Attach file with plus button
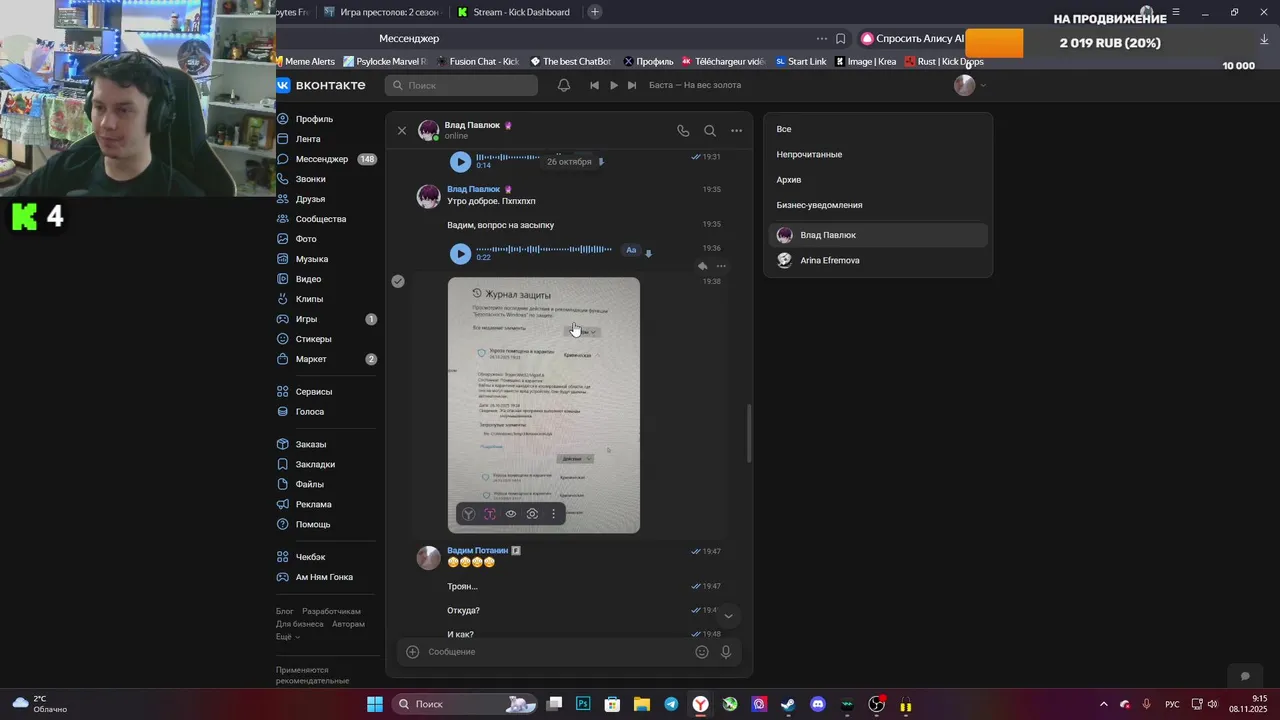Screen dimensions: 1280x720 click(x=412, y=652)
